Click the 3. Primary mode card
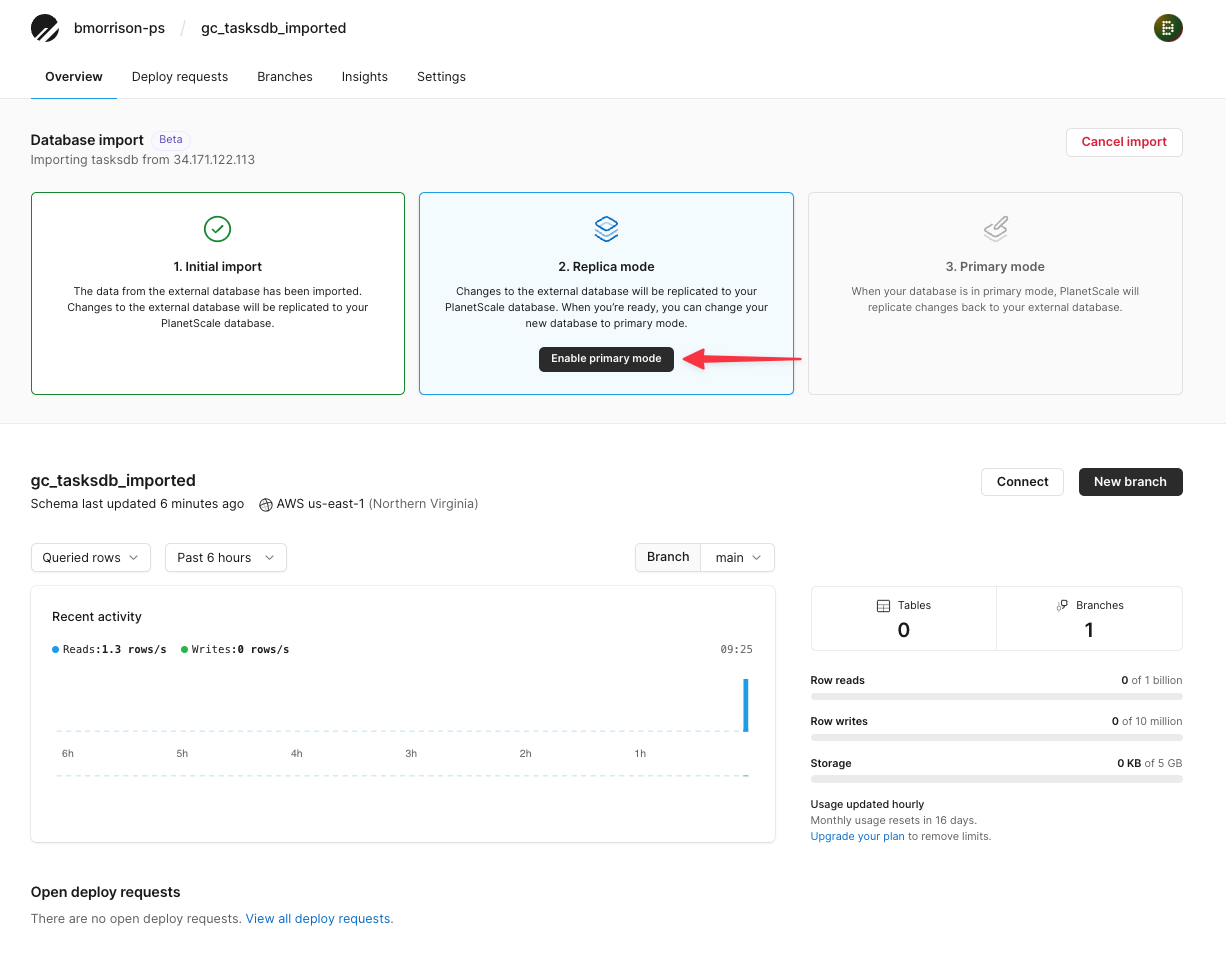1226x973 pixels. (995, 294)
